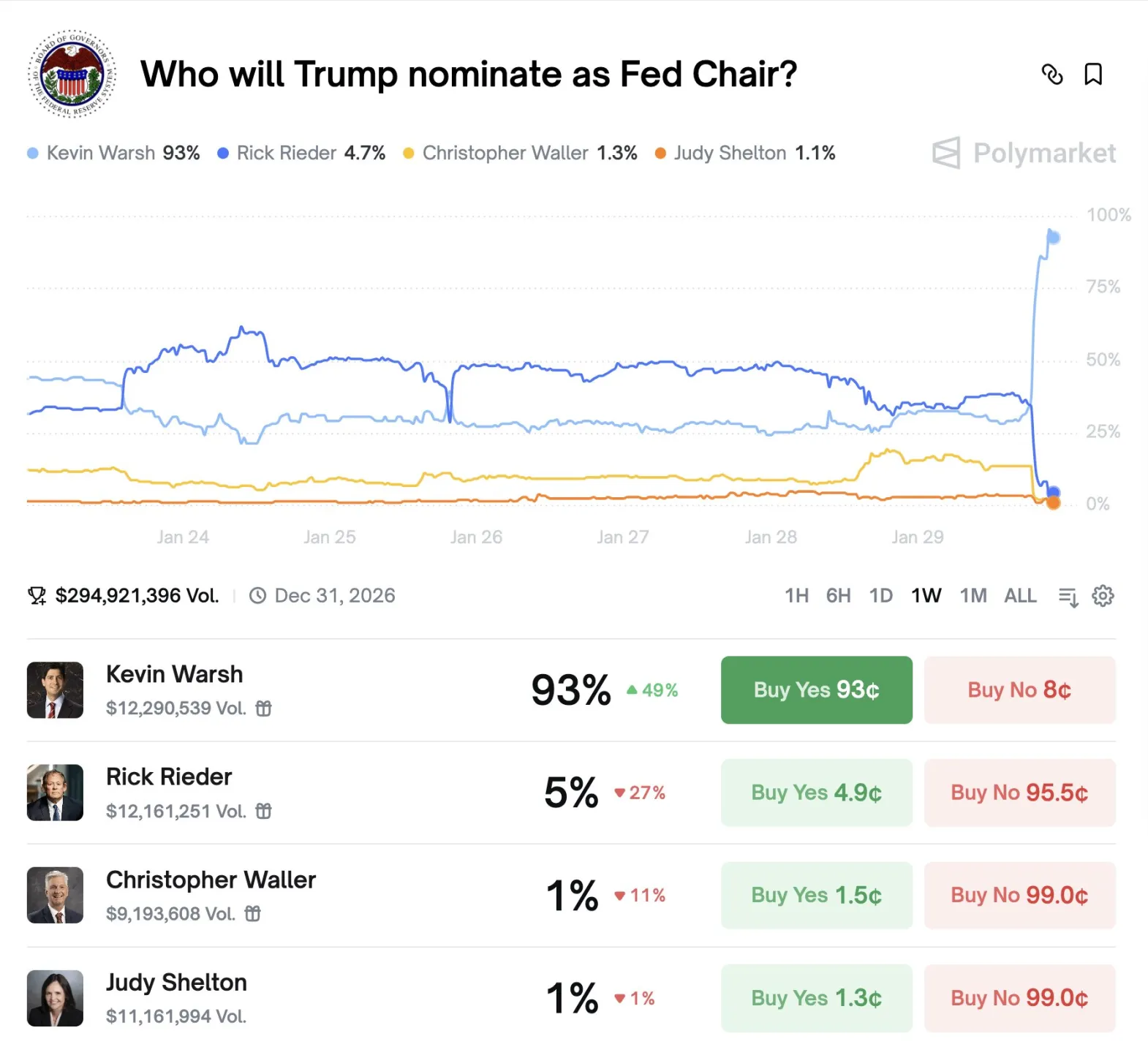1148x1047 pixels.
Task: Open the chart settings gear
Action: pyautogui.click(x=1103, y=596)
